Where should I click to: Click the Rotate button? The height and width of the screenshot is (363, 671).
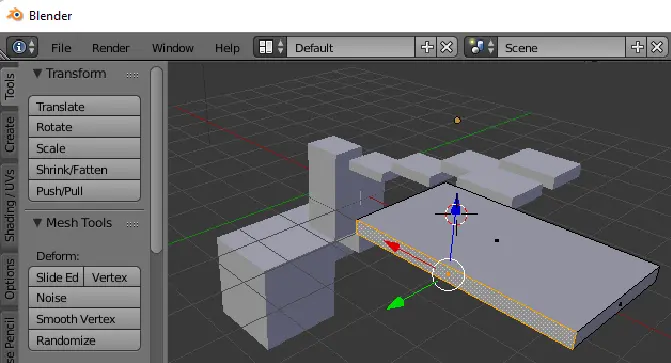tap(84, 127)
